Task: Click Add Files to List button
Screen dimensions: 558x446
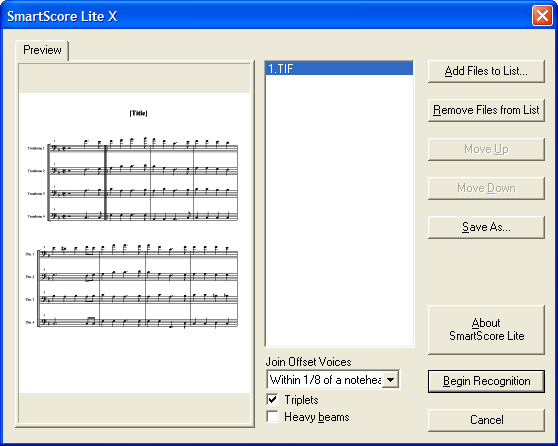Action: click(486, 71)
